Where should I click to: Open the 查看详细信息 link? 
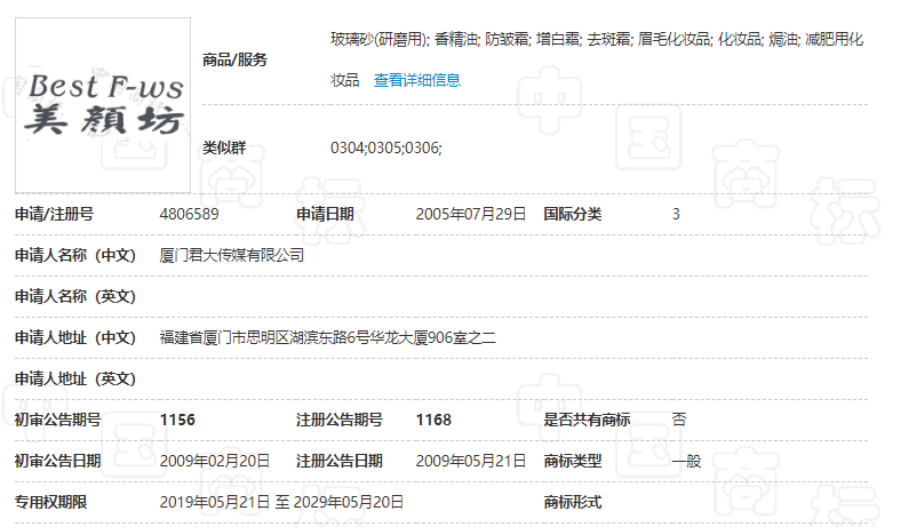tap(417, 80)
